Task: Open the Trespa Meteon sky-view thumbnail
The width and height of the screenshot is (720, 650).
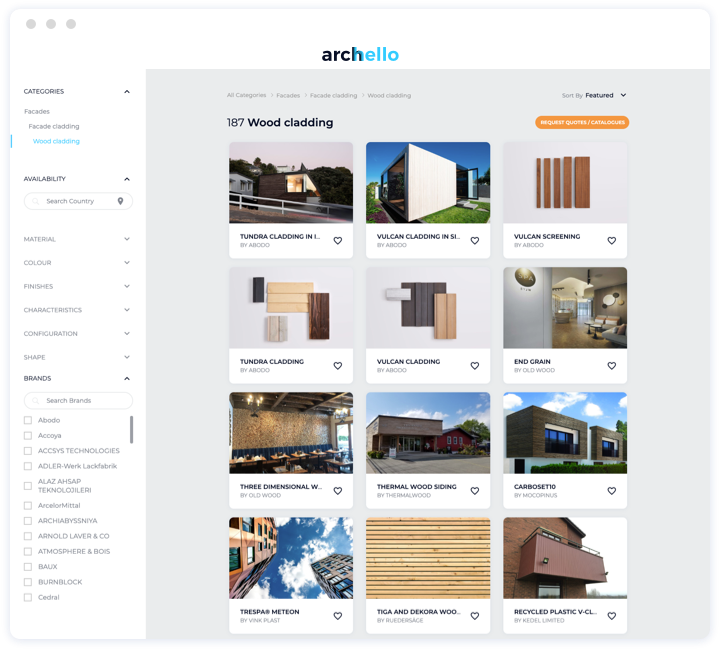Action: (291, 558)
